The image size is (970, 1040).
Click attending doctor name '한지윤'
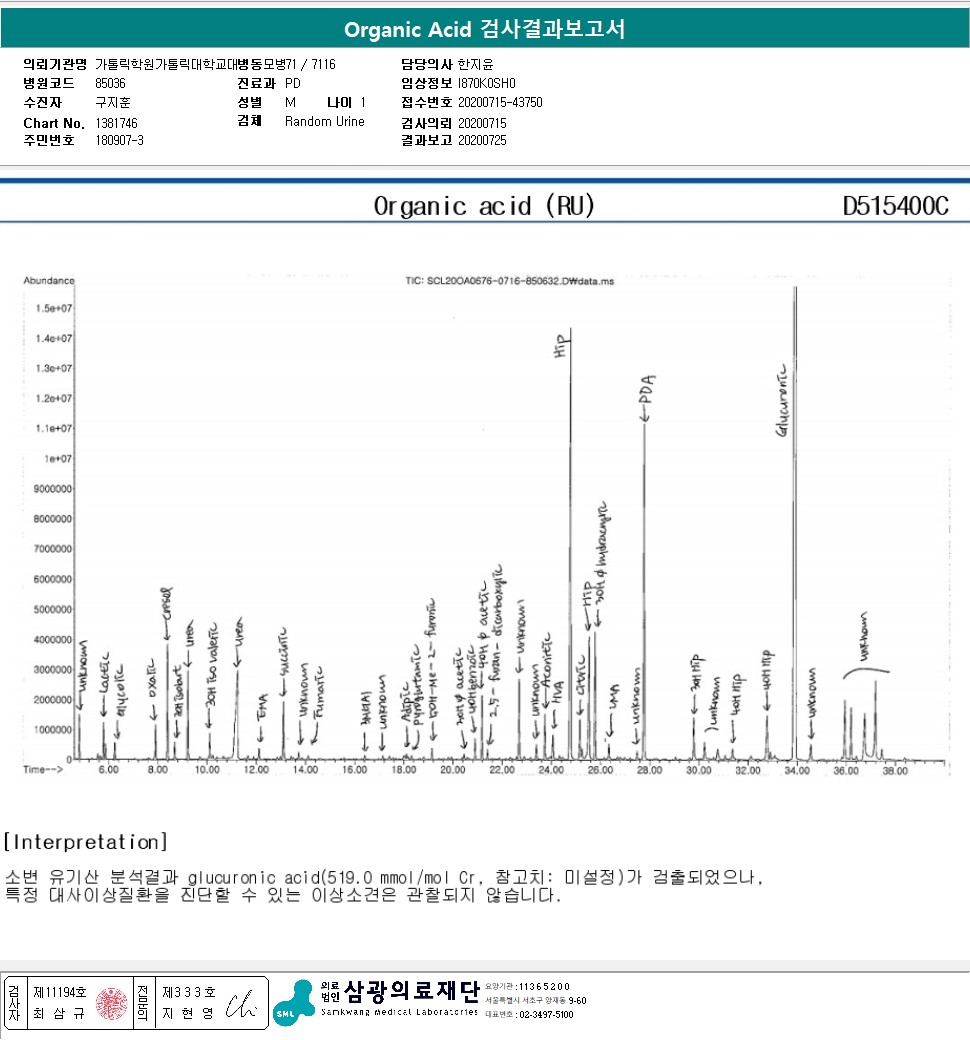(x=475, y=64)
